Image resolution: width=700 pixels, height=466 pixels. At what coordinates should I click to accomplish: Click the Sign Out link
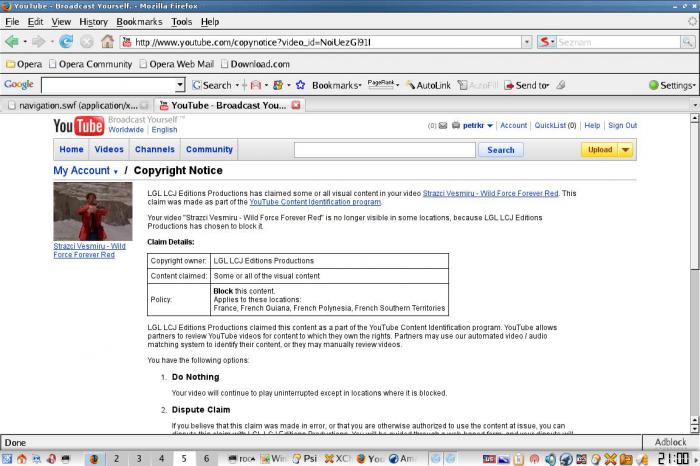coord(622,126)
